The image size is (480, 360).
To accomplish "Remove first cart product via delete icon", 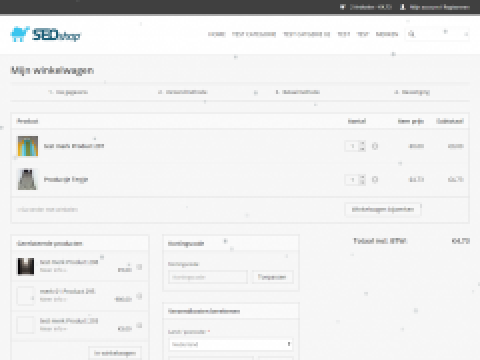I will [x=375, y=146].
